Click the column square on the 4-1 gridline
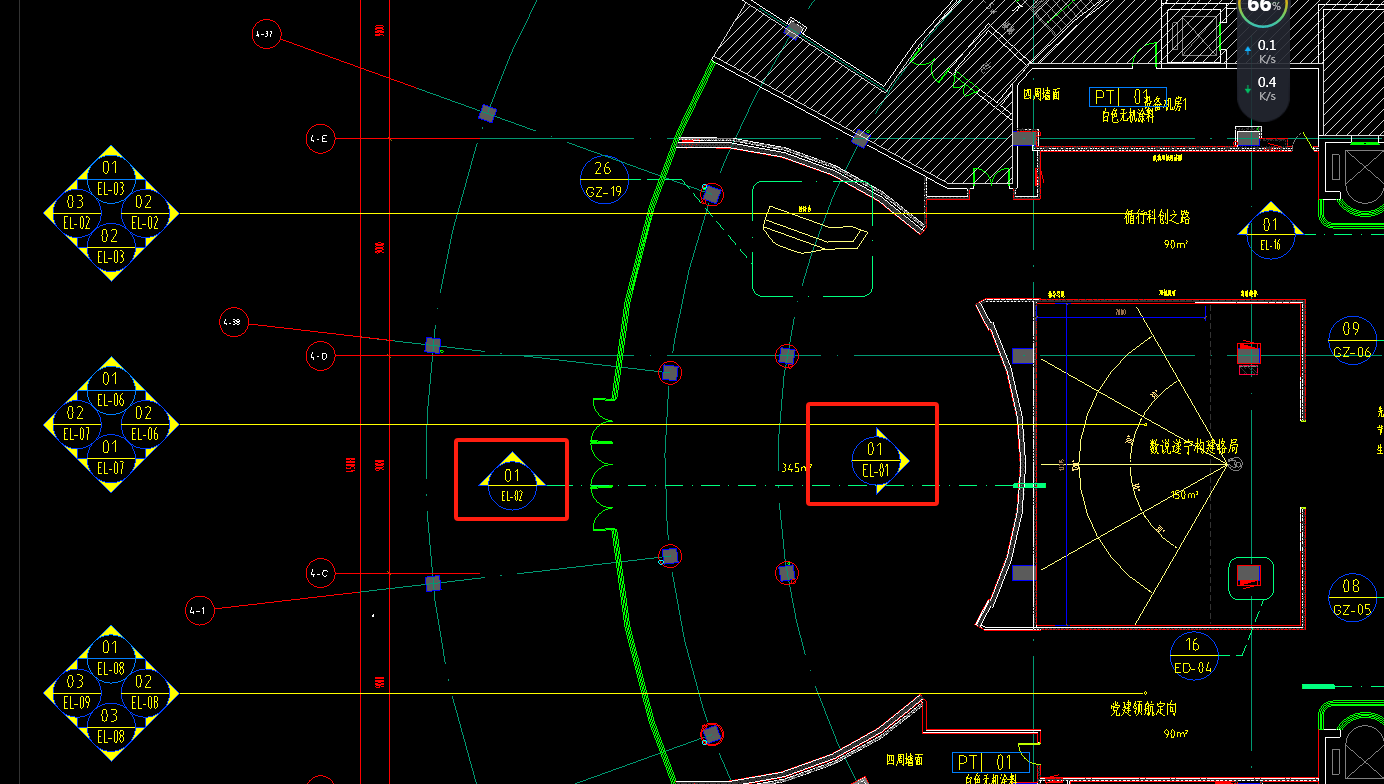Viewport: 1384px width, 784px height. click(x=433, y=583)
